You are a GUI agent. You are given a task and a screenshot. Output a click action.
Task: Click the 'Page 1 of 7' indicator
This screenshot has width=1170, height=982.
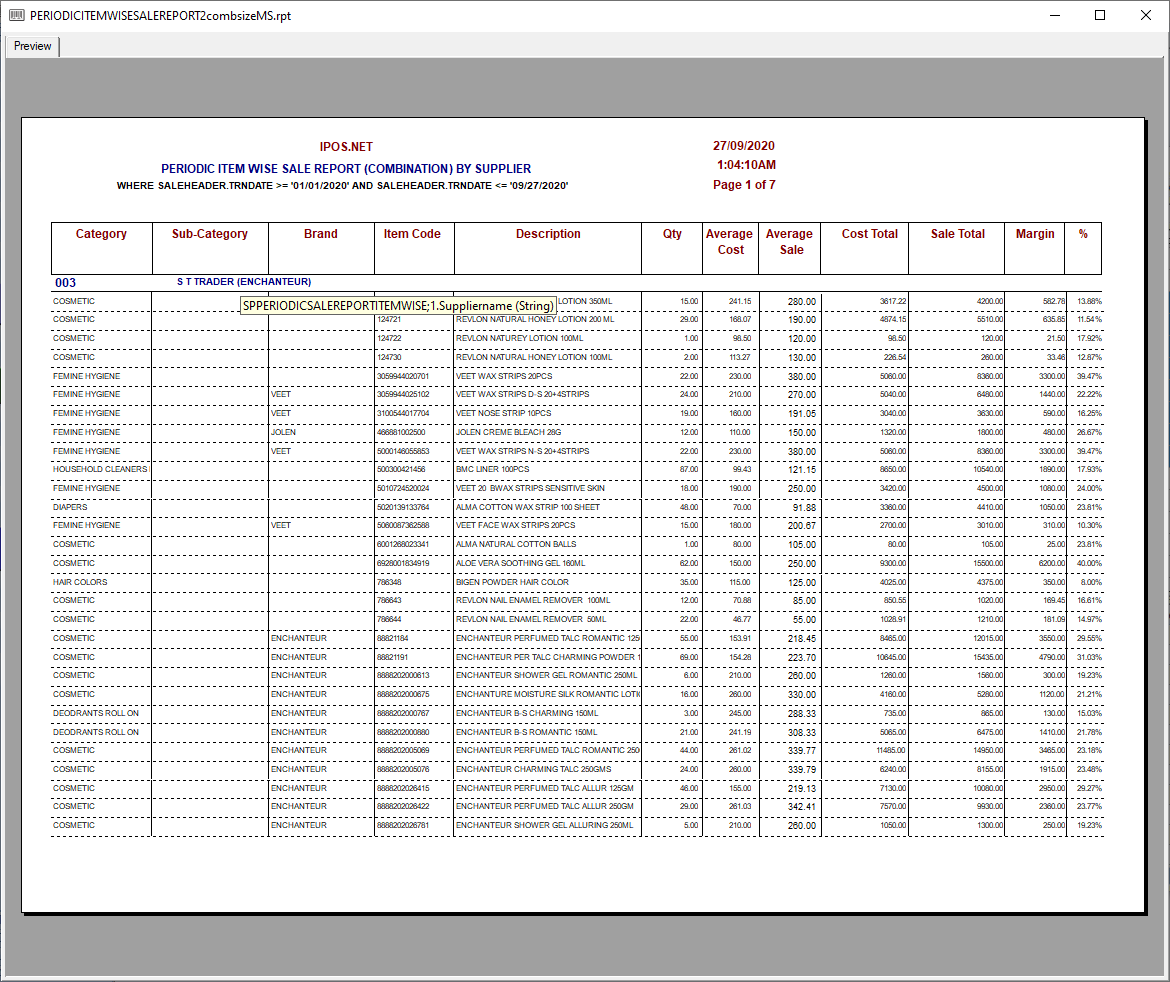pos(744,184)
